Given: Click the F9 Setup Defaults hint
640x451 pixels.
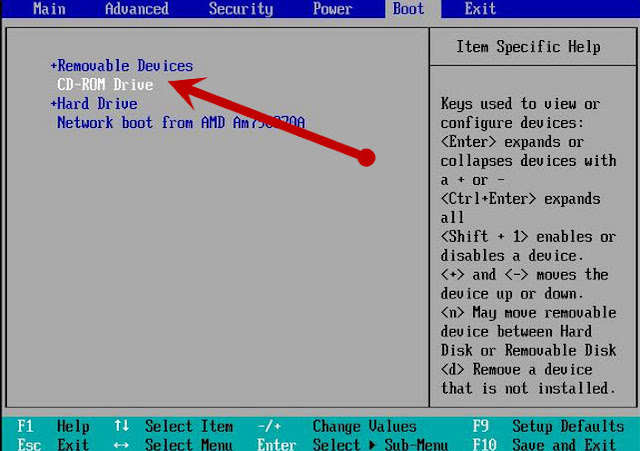Looking at the screenshot, I should 548,427.
